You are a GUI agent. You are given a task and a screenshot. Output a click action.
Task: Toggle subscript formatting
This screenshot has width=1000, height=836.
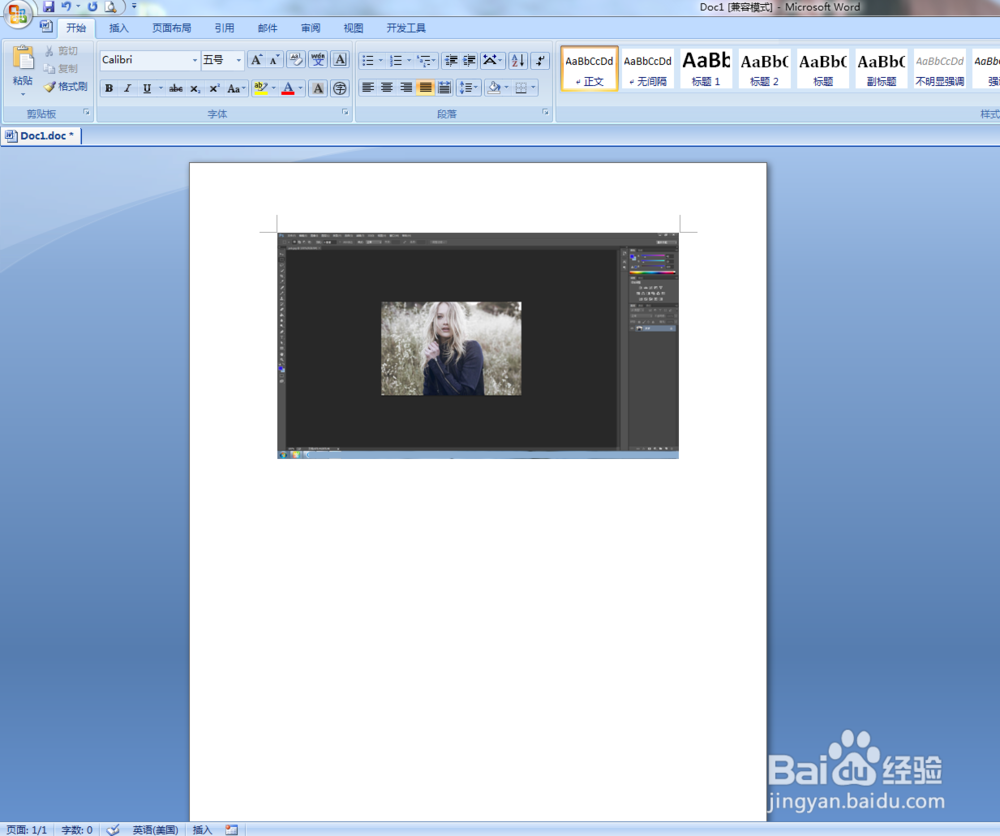pos(195,88)
